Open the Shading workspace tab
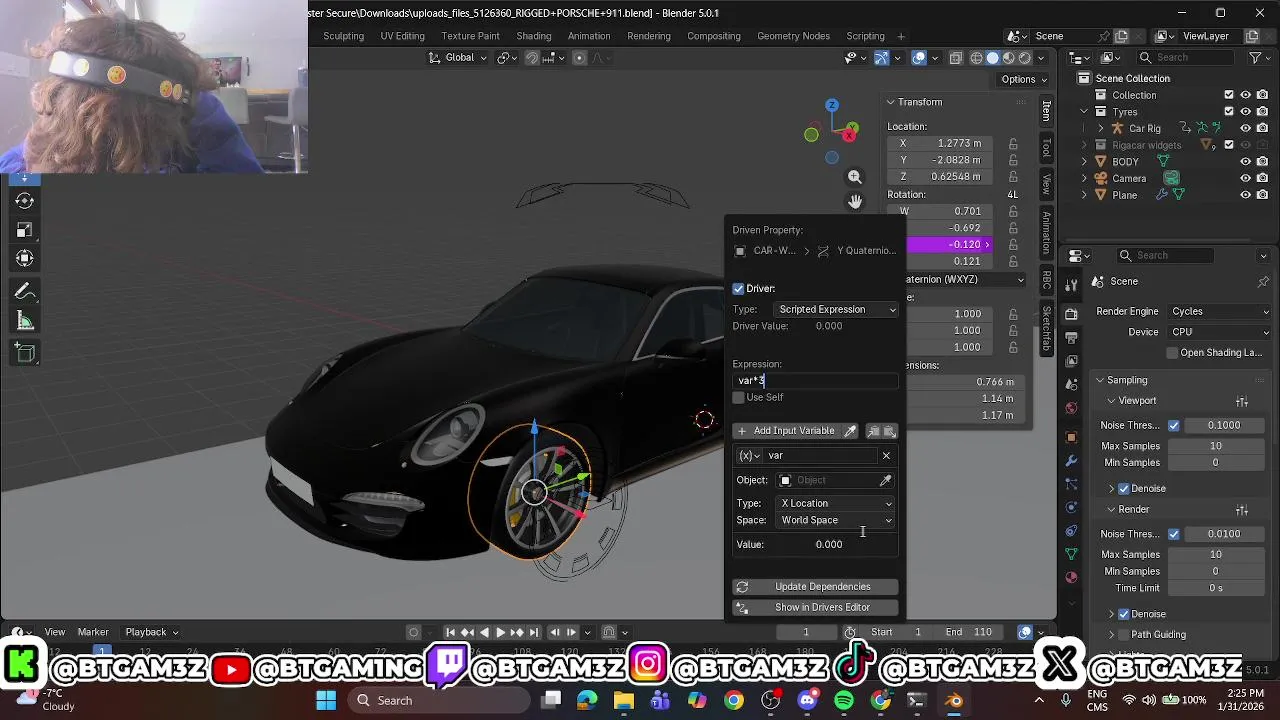 tap(533, 36)
